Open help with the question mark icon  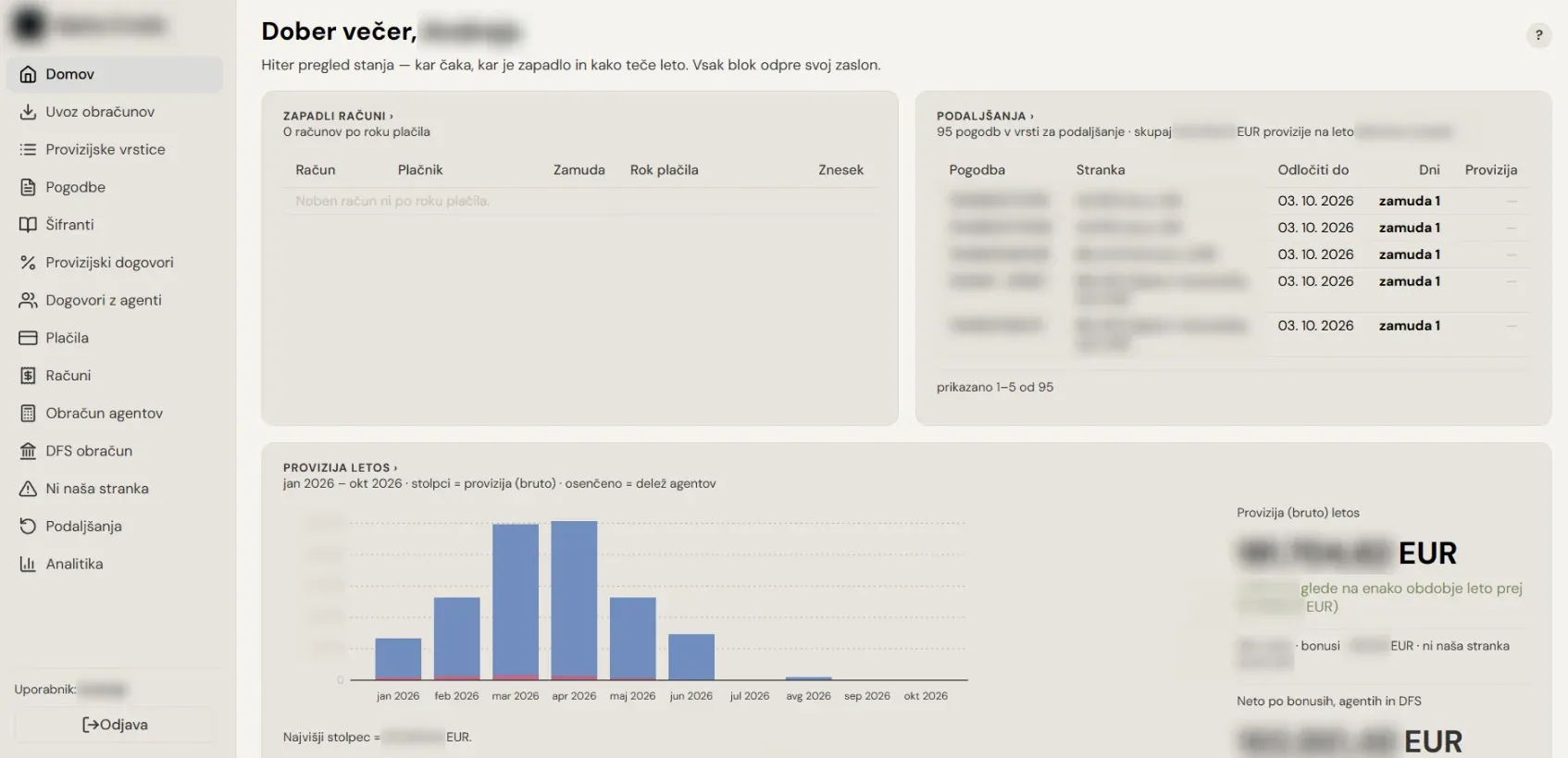coord(1538,35)
